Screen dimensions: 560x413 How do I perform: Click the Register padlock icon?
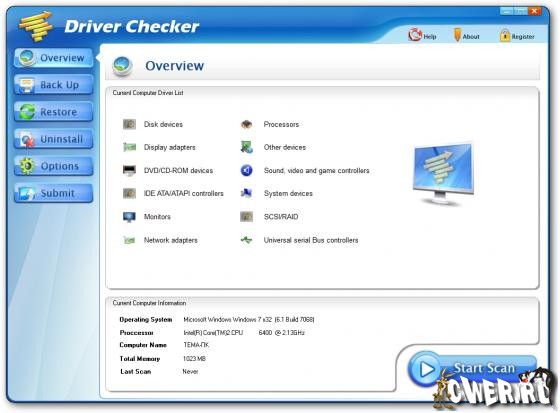[505, 35]
